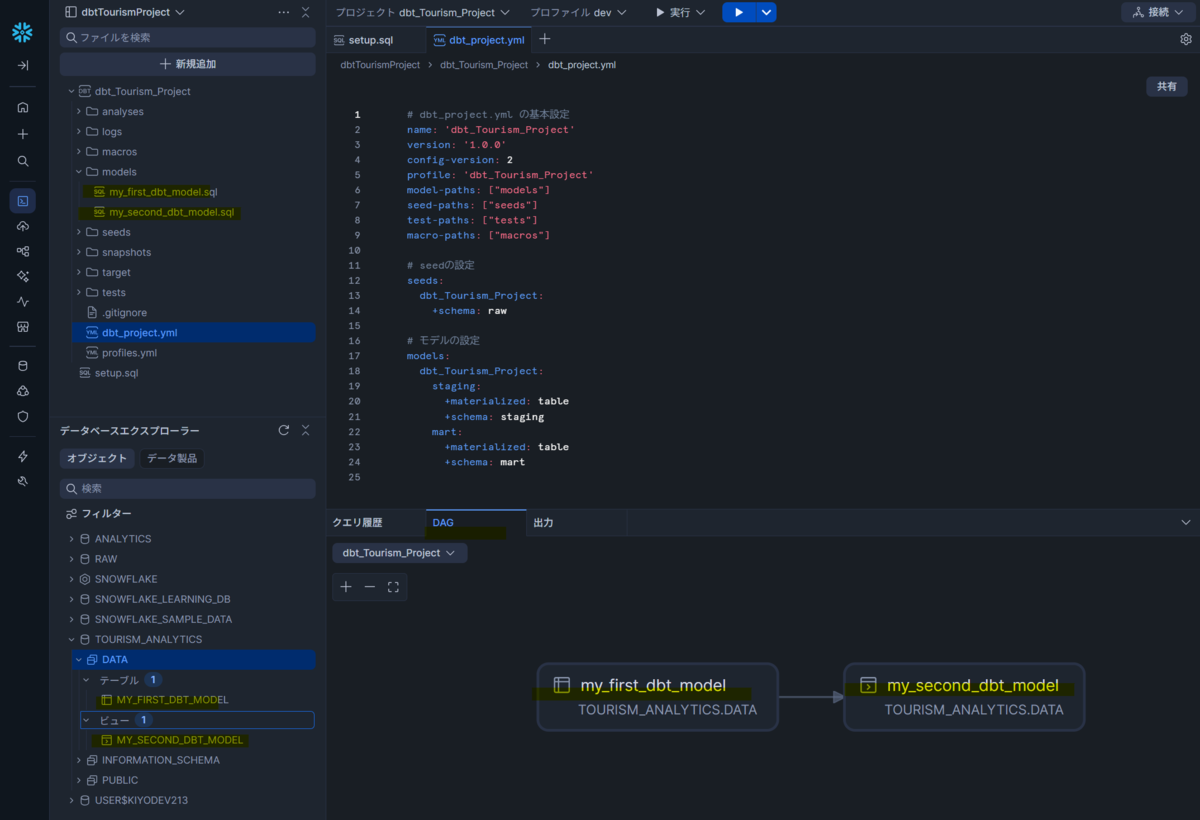
Task: Open the Marketplace storefront sidebar icon
Action: pos(23,327)
